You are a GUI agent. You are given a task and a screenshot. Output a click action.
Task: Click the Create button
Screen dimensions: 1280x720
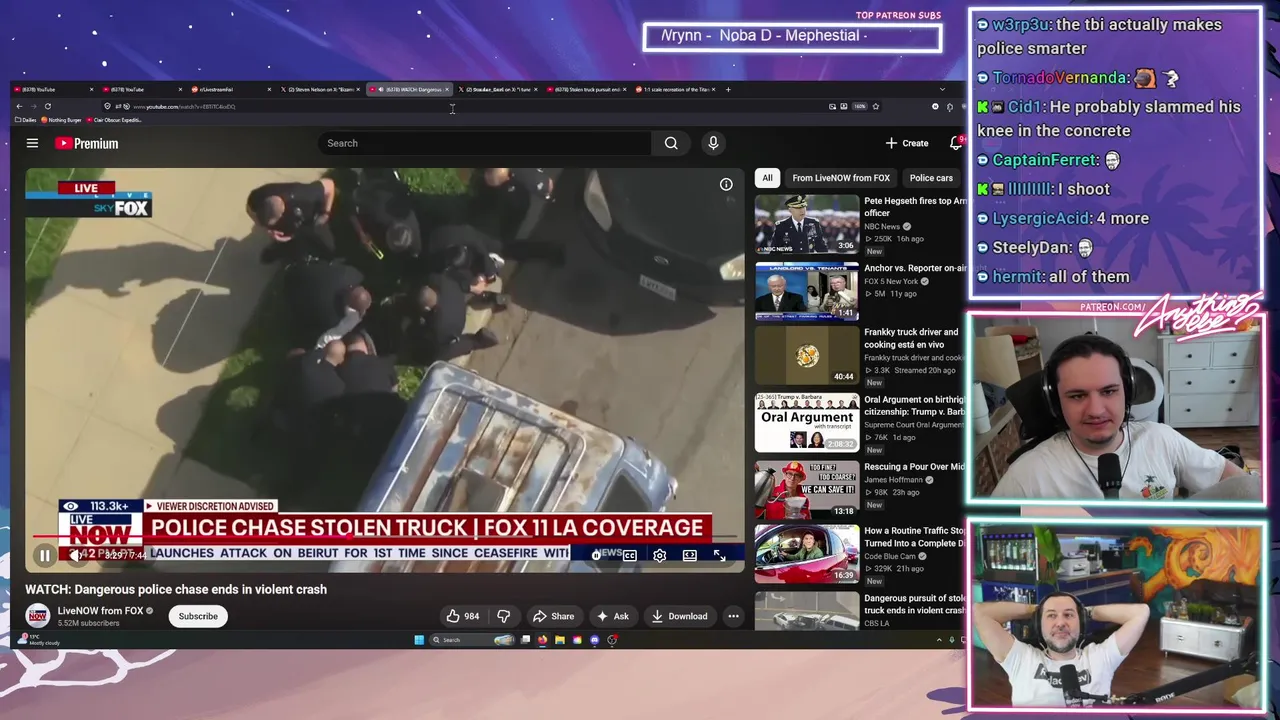907,143
